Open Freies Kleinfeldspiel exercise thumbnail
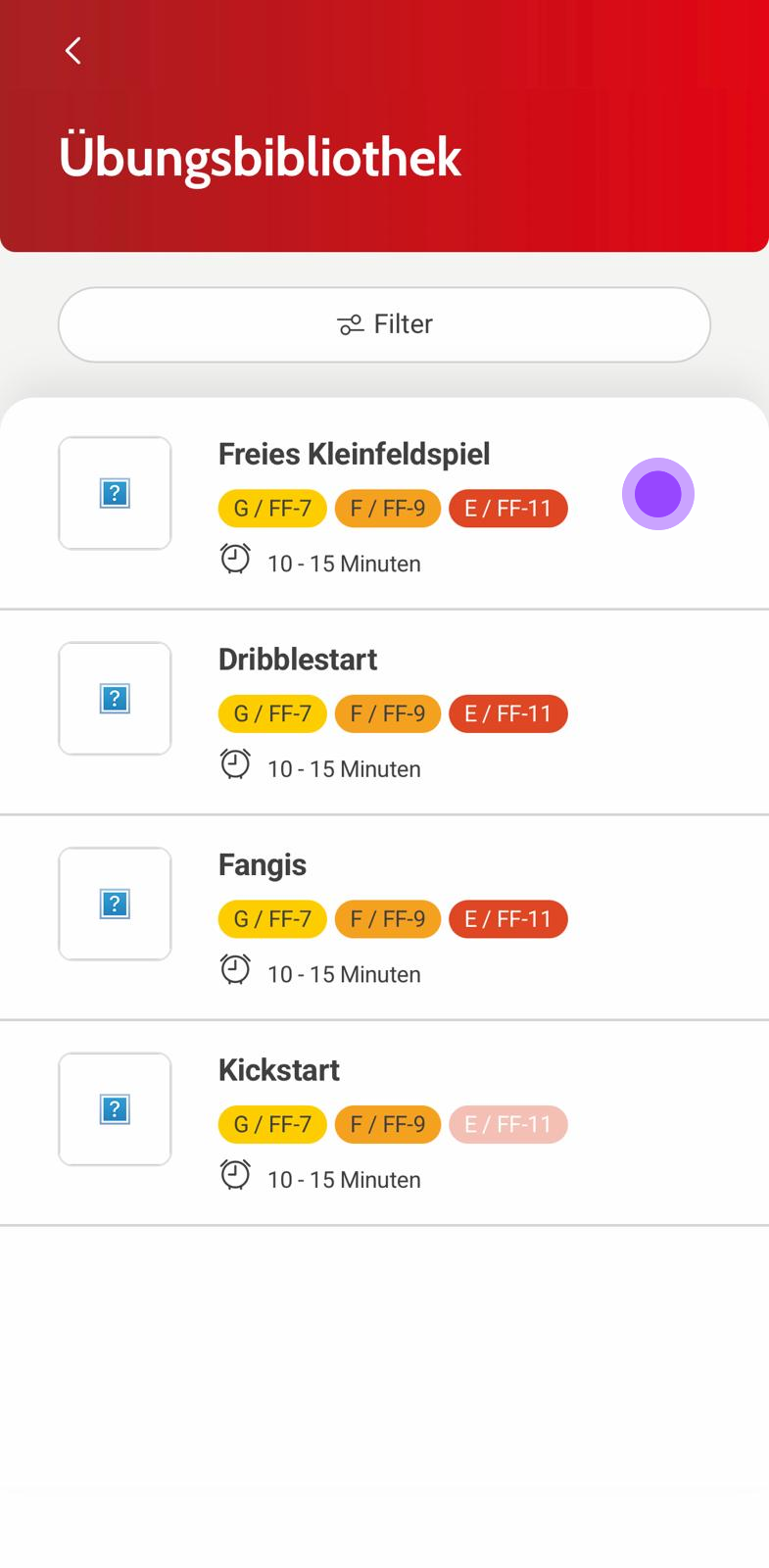This screenshot has height=1568, width=769. pyautogui.click(x=115, y=493)
